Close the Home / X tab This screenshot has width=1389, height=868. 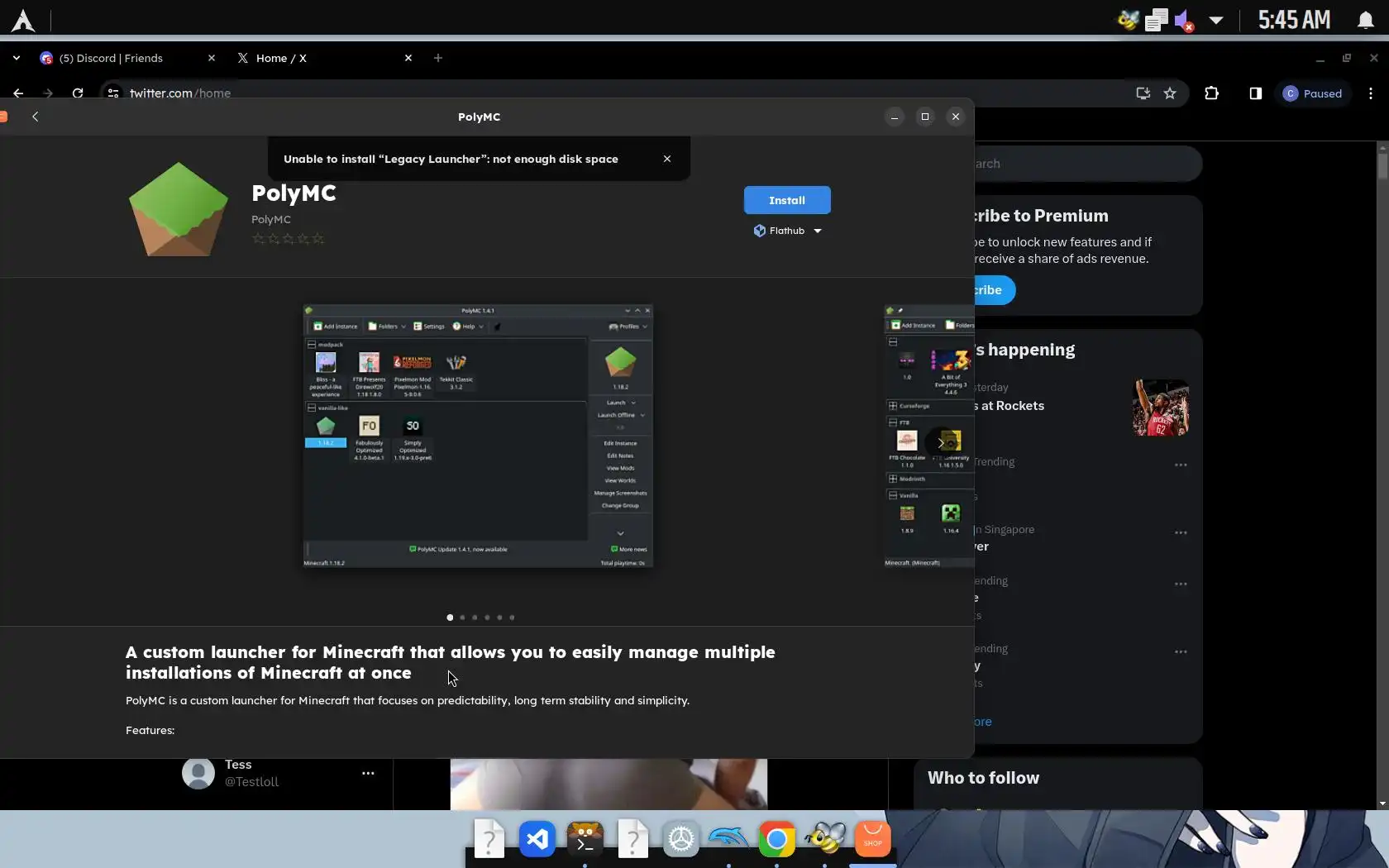click(x=408, y=58)
